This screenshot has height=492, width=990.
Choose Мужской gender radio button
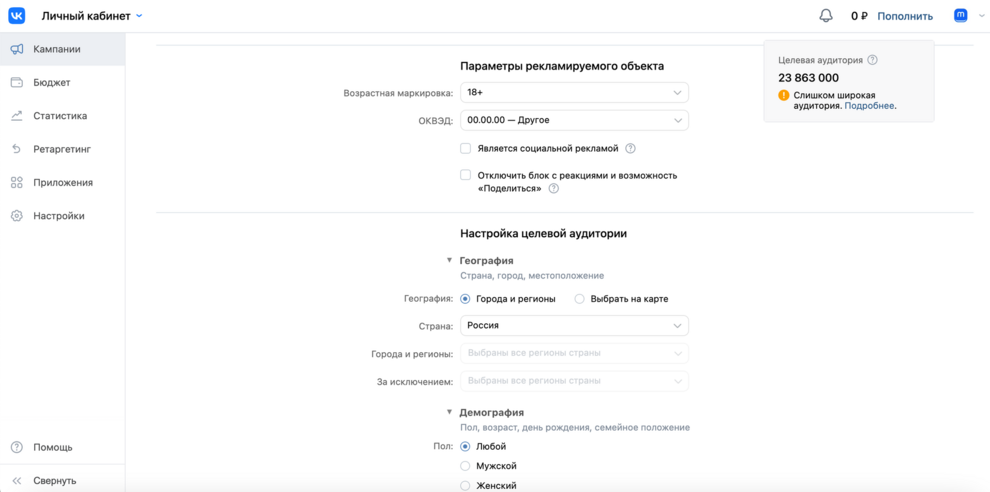pyautogui.click(x=466, y=466)
